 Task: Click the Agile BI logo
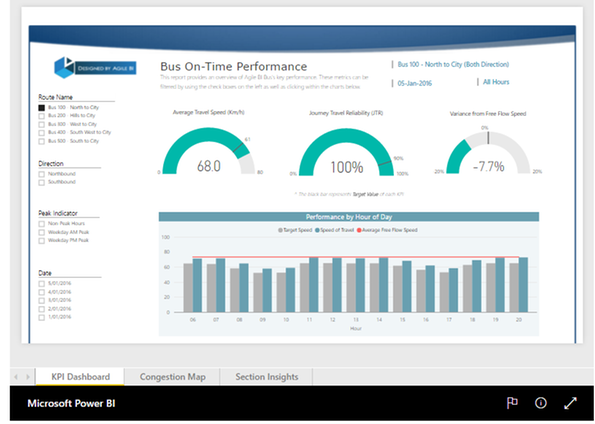pyautogui.click(x=95, y=68)
